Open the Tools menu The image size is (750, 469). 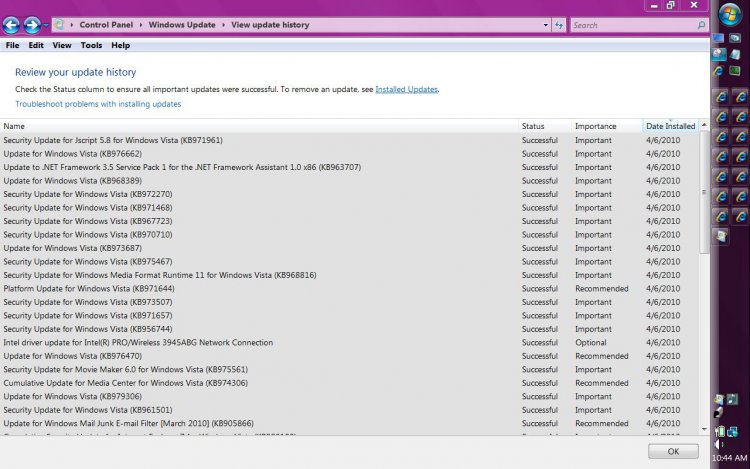pos(91,45)
